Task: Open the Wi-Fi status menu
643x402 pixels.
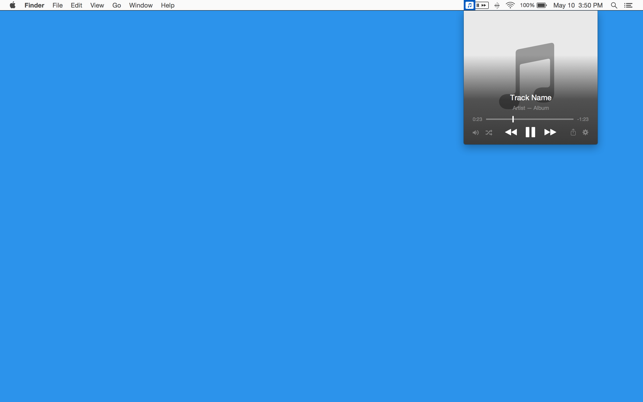Action: point(510,5)
